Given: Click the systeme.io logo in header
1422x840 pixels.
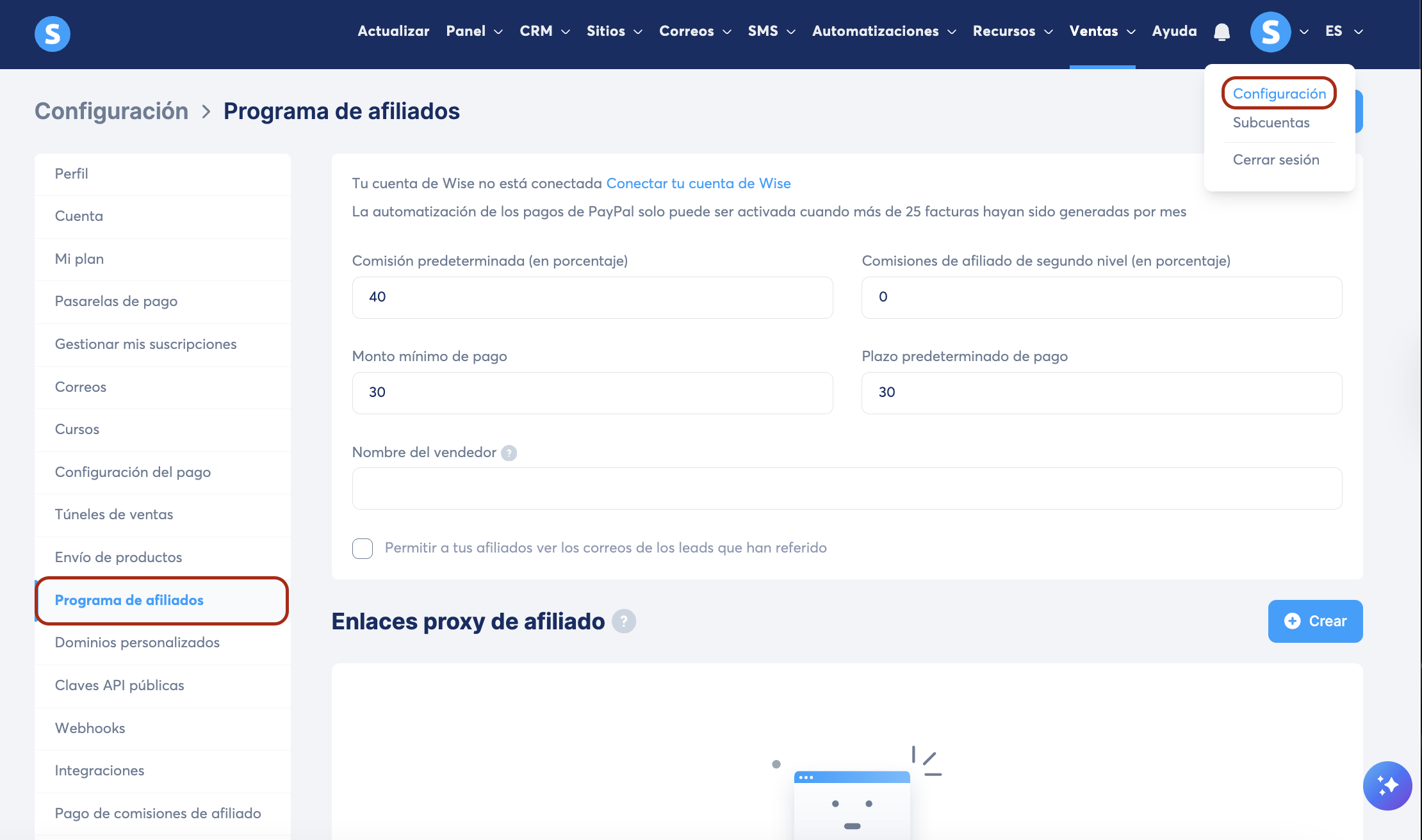Looking at the screenshot, I should [x=53, y=33].
